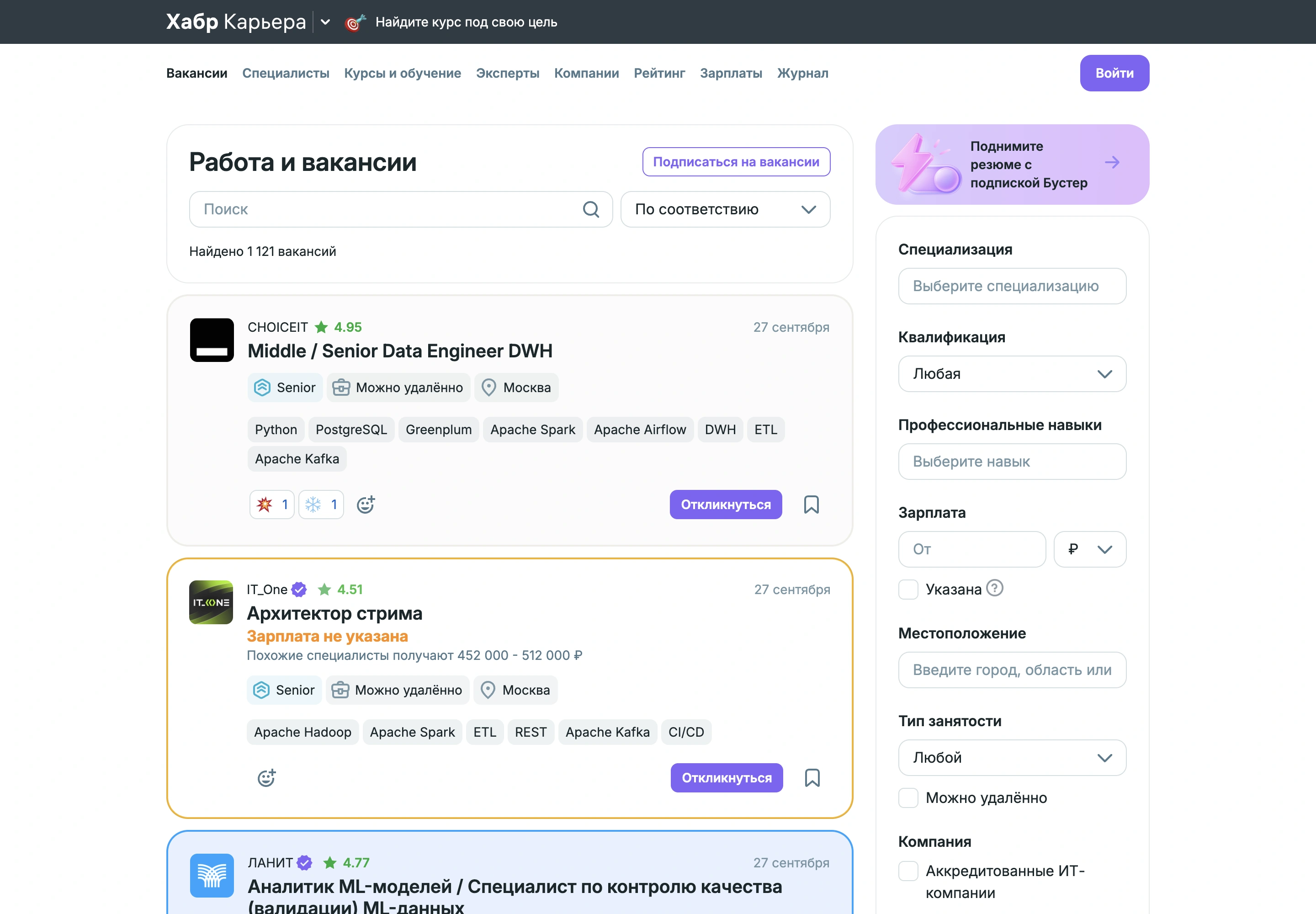Screen dimensions: 1316x914
Task: Open the currency ₽ dropdown
Action: click(1090, 549)
